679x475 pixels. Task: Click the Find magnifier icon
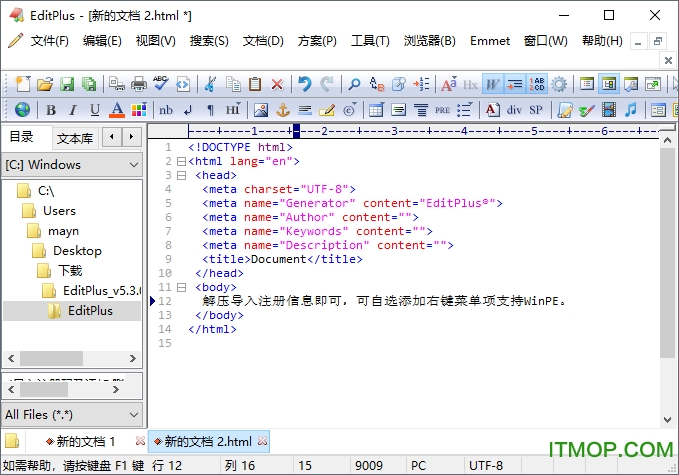point(353,84)
